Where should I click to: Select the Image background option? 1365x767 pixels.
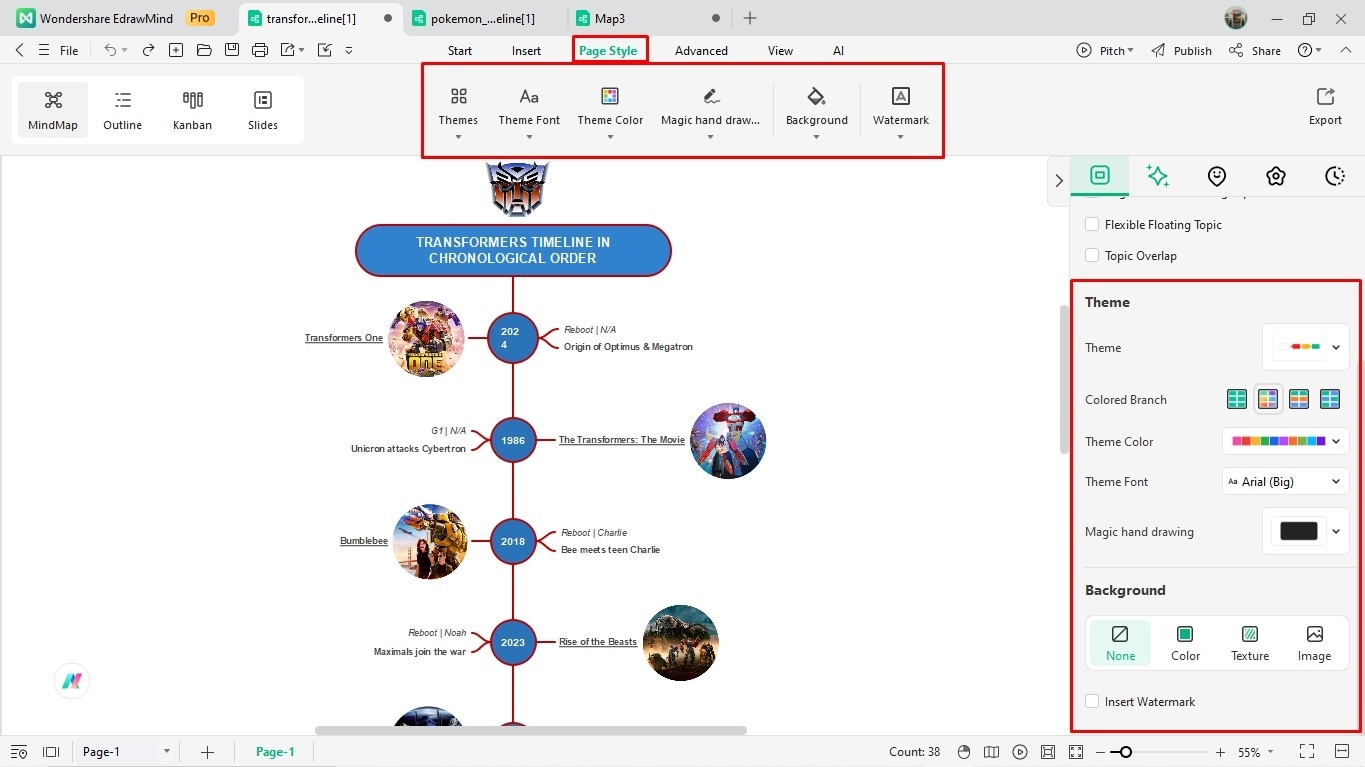pyautogui.click(x=1314, y=643)
